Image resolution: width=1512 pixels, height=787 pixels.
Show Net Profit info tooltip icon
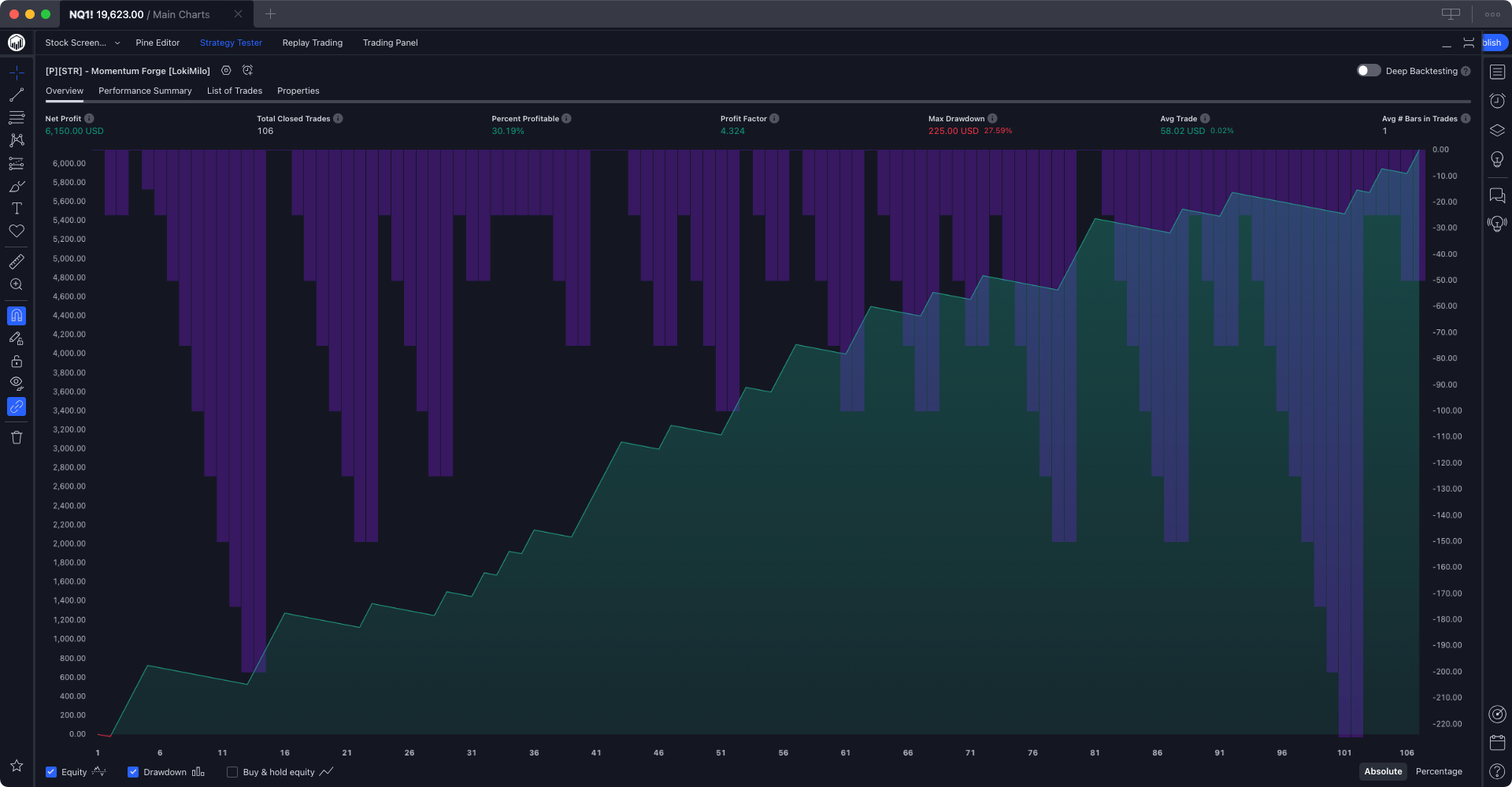(x=89, y=118)
